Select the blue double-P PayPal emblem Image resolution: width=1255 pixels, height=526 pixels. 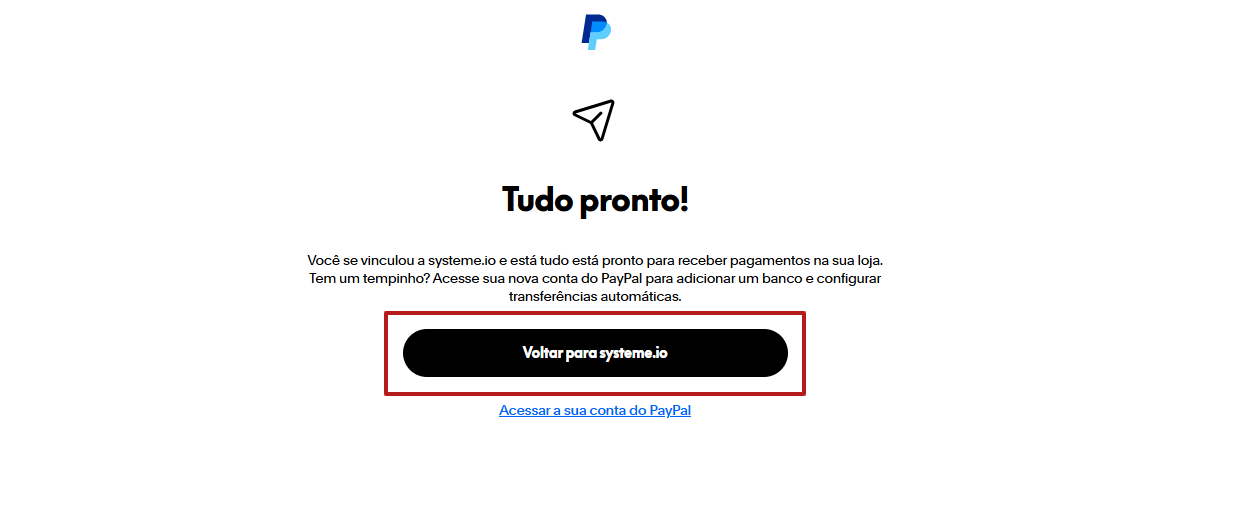pyautogui.click(x=597, y=31)
